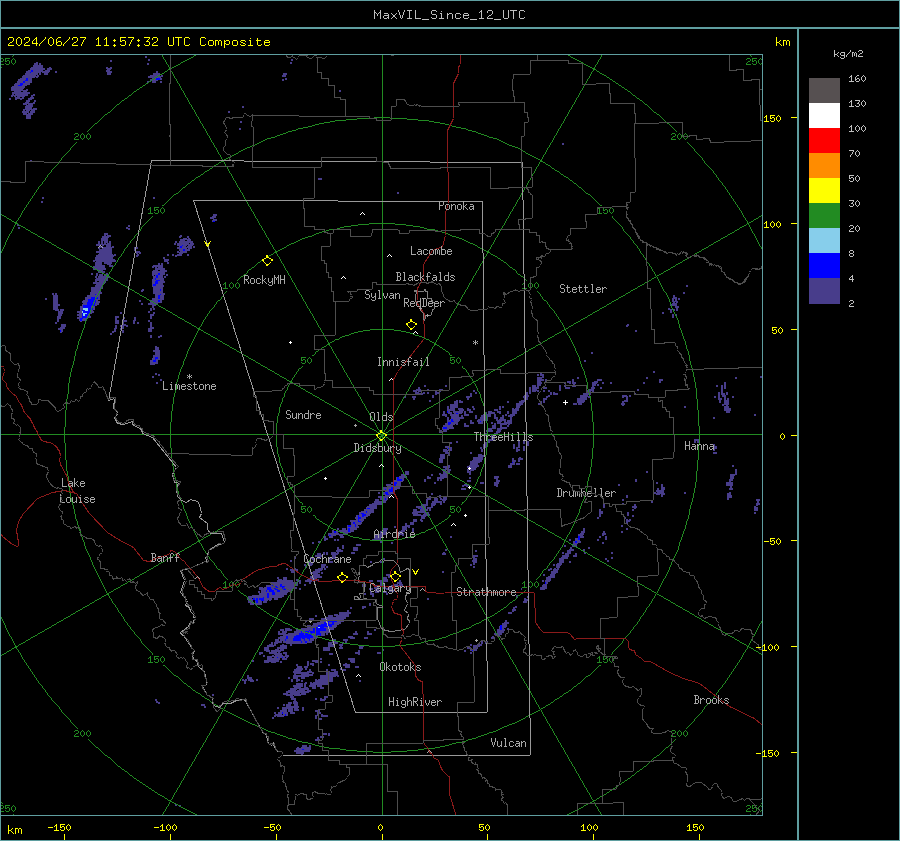Click the Blackfalds city label

coord(425,277)
